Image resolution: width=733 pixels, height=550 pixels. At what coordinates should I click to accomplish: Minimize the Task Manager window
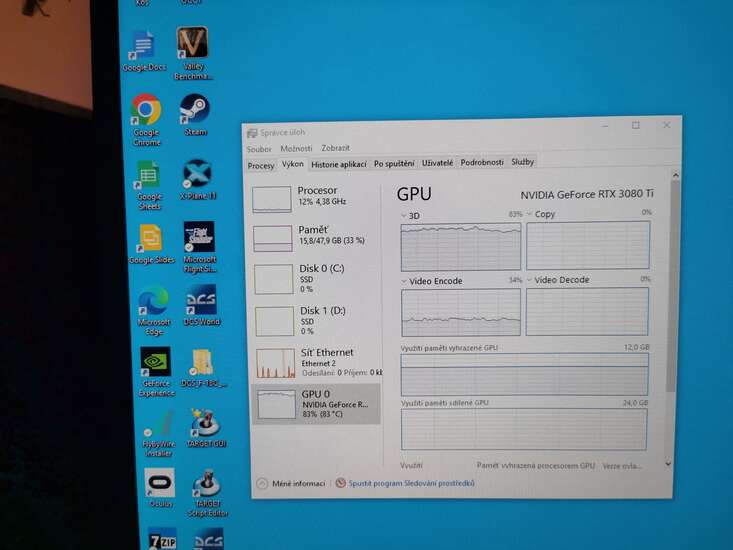605,126
